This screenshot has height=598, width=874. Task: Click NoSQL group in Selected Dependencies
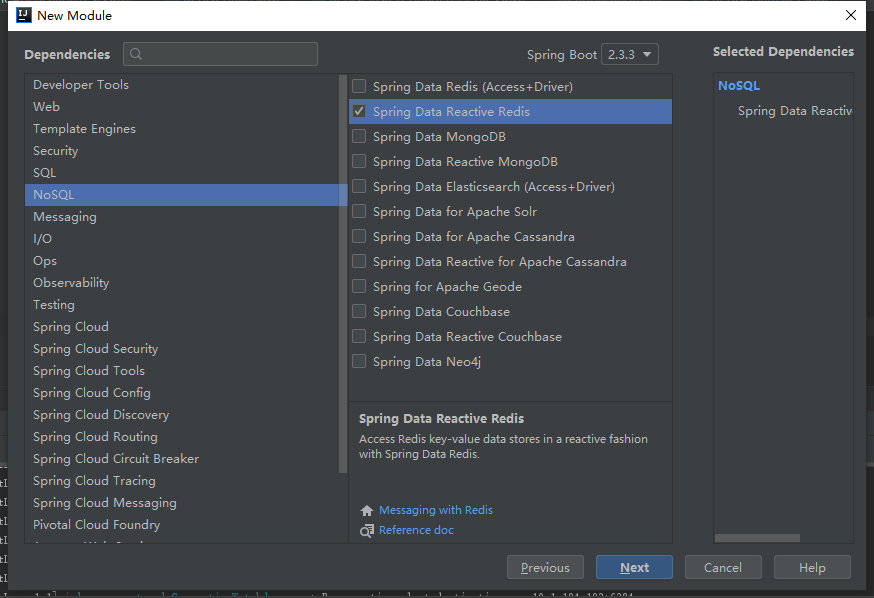point(739,86)
